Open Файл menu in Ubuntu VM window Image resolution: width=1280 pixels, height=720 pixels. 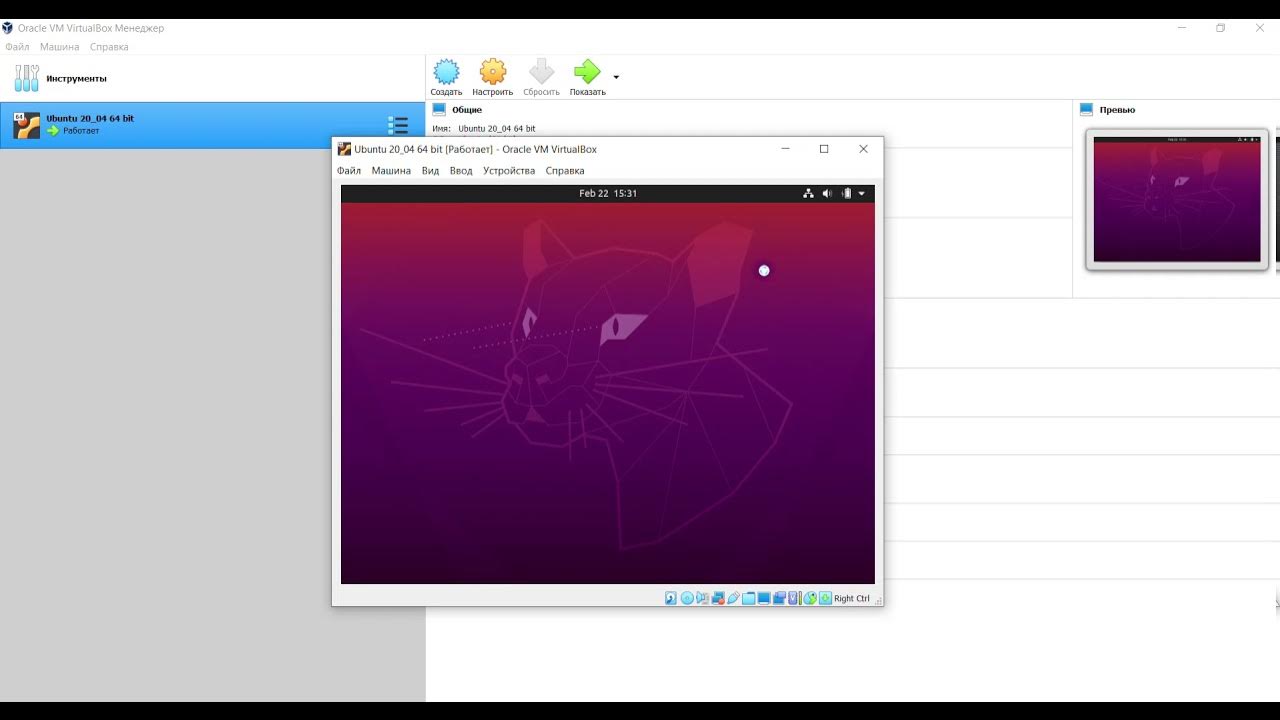tap(349, 171)
